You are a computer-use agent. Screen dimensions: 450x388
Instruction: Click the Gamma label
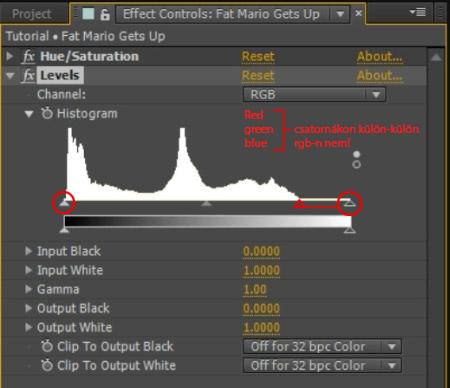click(58, 289)
